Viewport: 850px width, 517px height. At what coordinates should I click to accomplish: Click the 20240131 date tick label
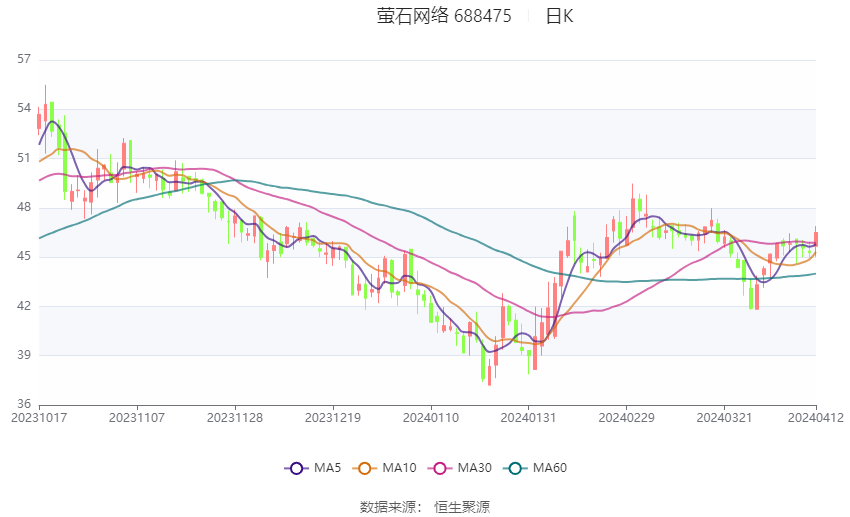point(529,418)
